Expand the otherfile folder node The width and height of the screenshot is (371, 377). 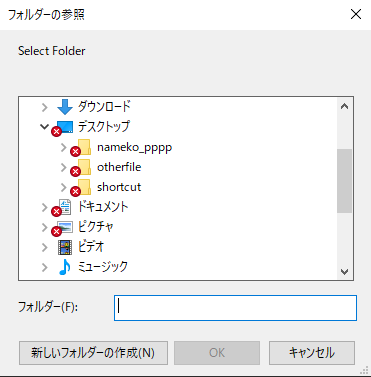pos(64,167)
